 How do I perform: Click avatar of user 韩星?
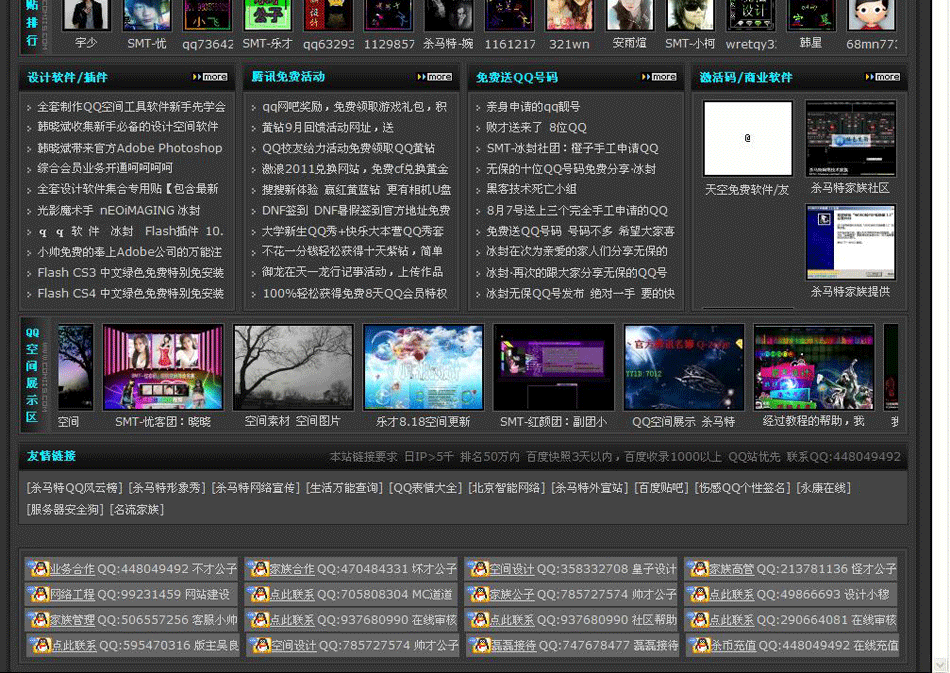[x=811, y=15]
